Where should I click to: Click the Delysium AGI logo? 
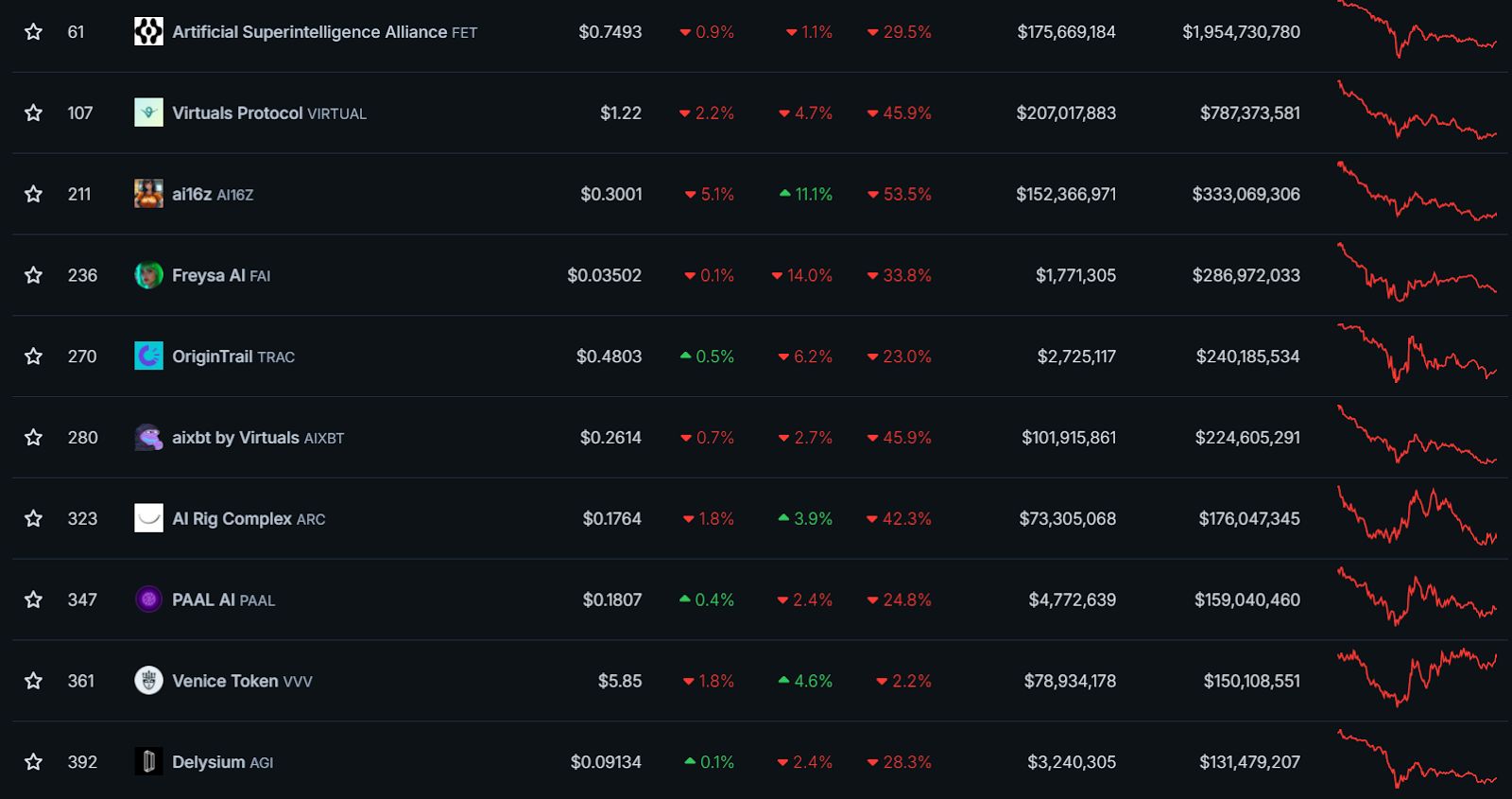[x=148, y=762]
